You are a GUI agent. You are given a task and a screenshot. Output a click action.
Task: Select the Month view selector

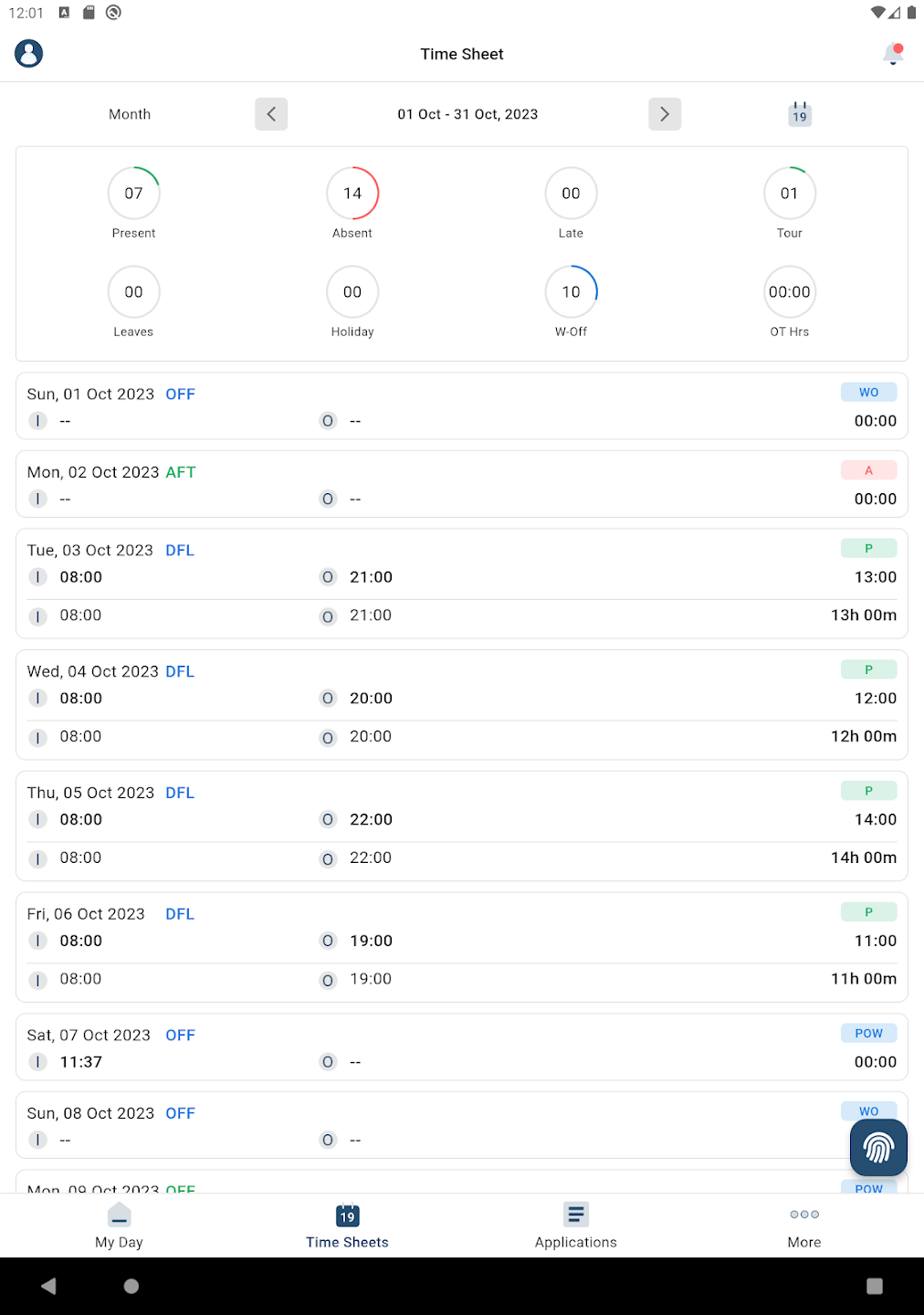tap(130, 114)
